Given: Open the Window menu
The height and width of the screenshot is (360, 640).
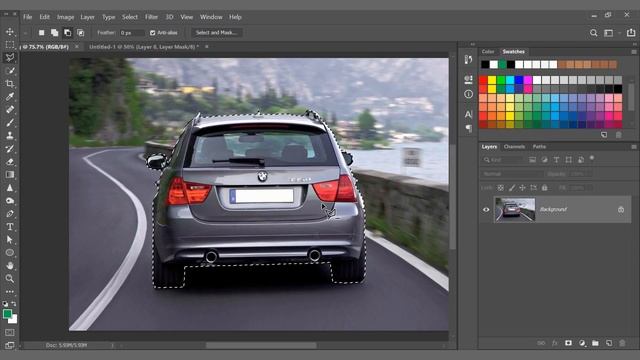Looking at the screenshot, I should 211,17.
